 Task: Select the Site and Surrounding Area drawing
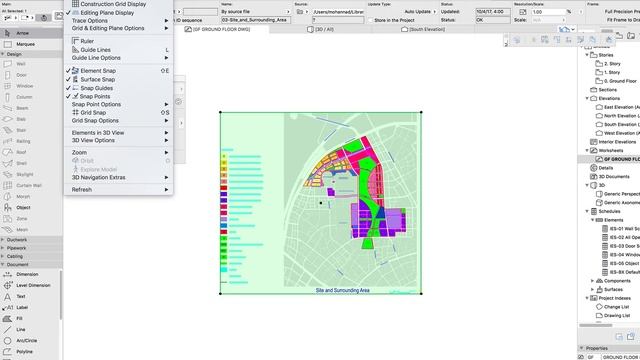pos(321,203)
